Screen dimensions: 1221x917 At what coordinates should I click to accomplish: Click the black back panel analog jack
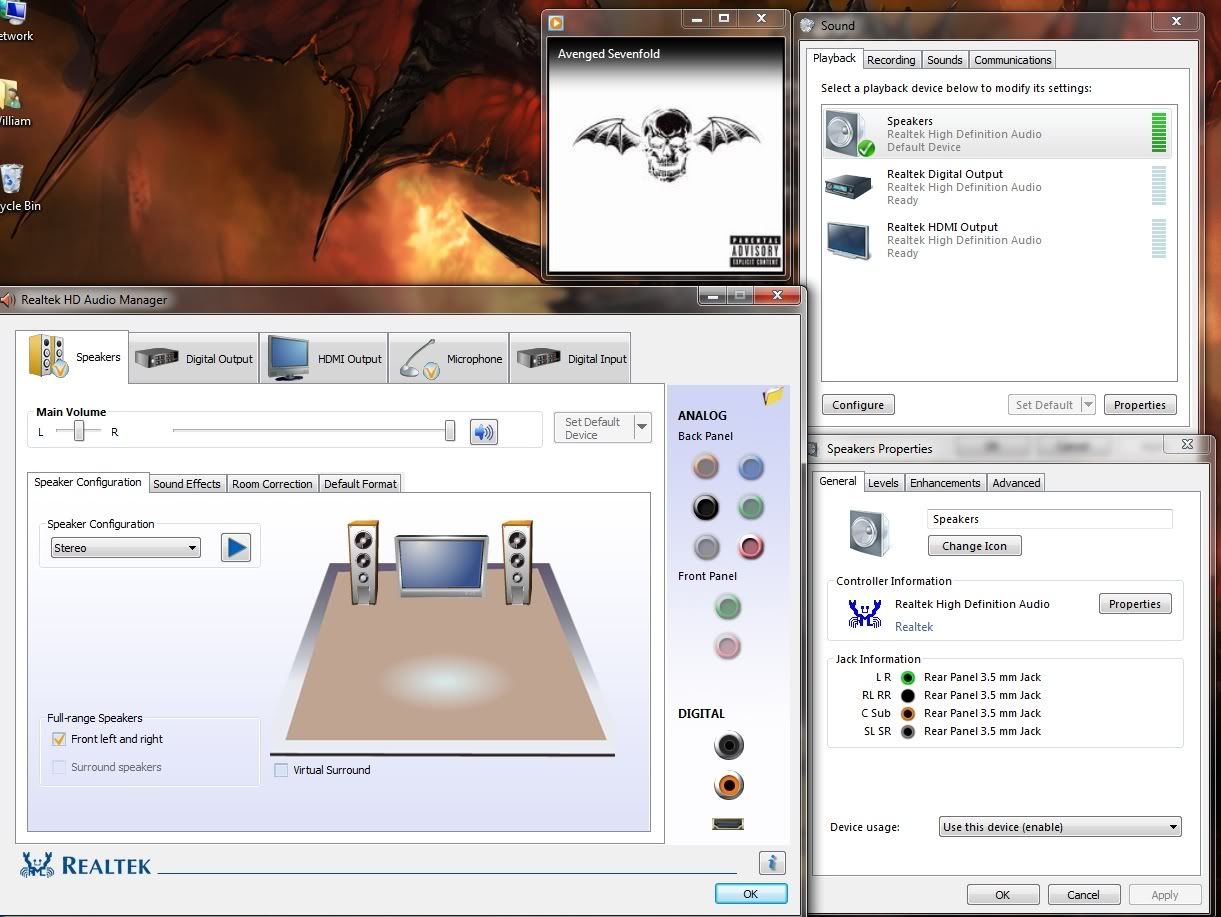pos(706,507)
